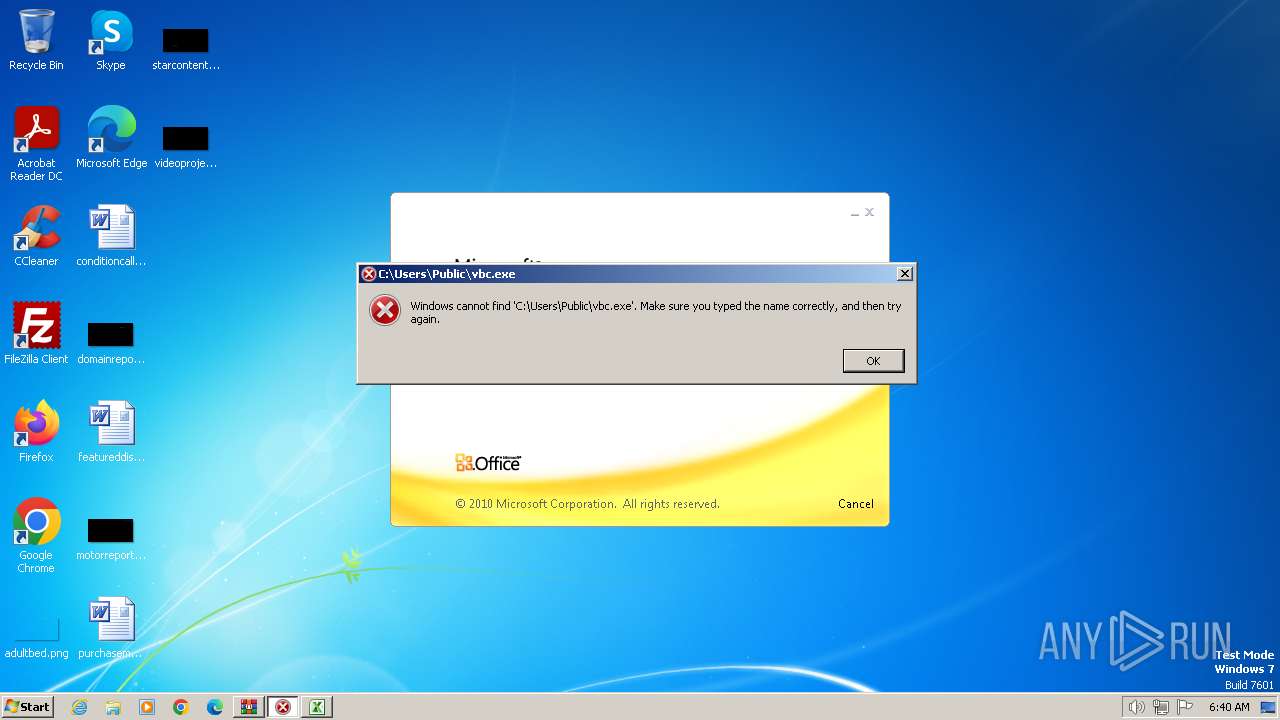The image size is (1280, 720).
Task: Select the starcontent desktop file
Action: click(x=186, y=48)
